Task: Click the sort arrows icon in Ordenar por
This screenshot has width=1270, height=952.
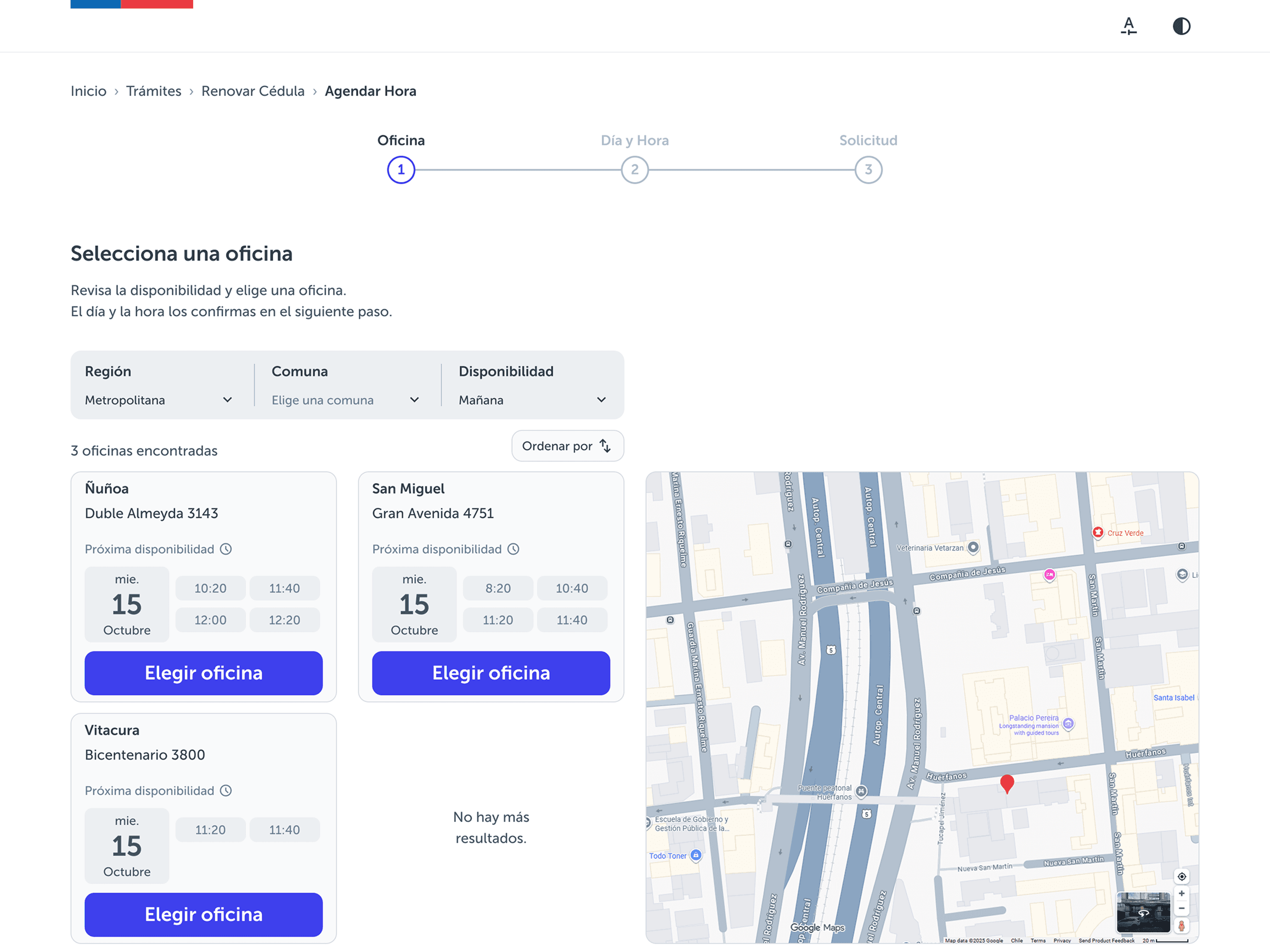Action: coord(605,445)
